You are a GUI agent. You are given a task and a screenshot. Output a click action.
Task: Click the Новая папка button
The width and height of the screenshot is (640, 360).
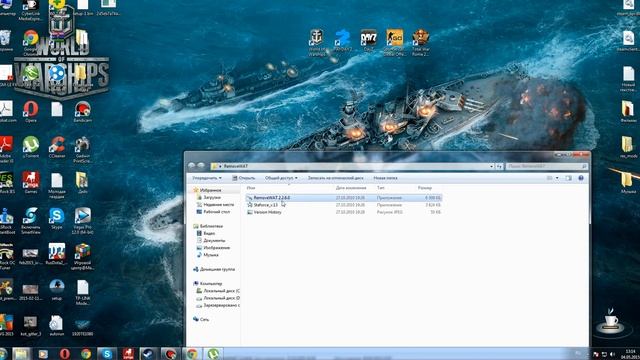point(385,178)
